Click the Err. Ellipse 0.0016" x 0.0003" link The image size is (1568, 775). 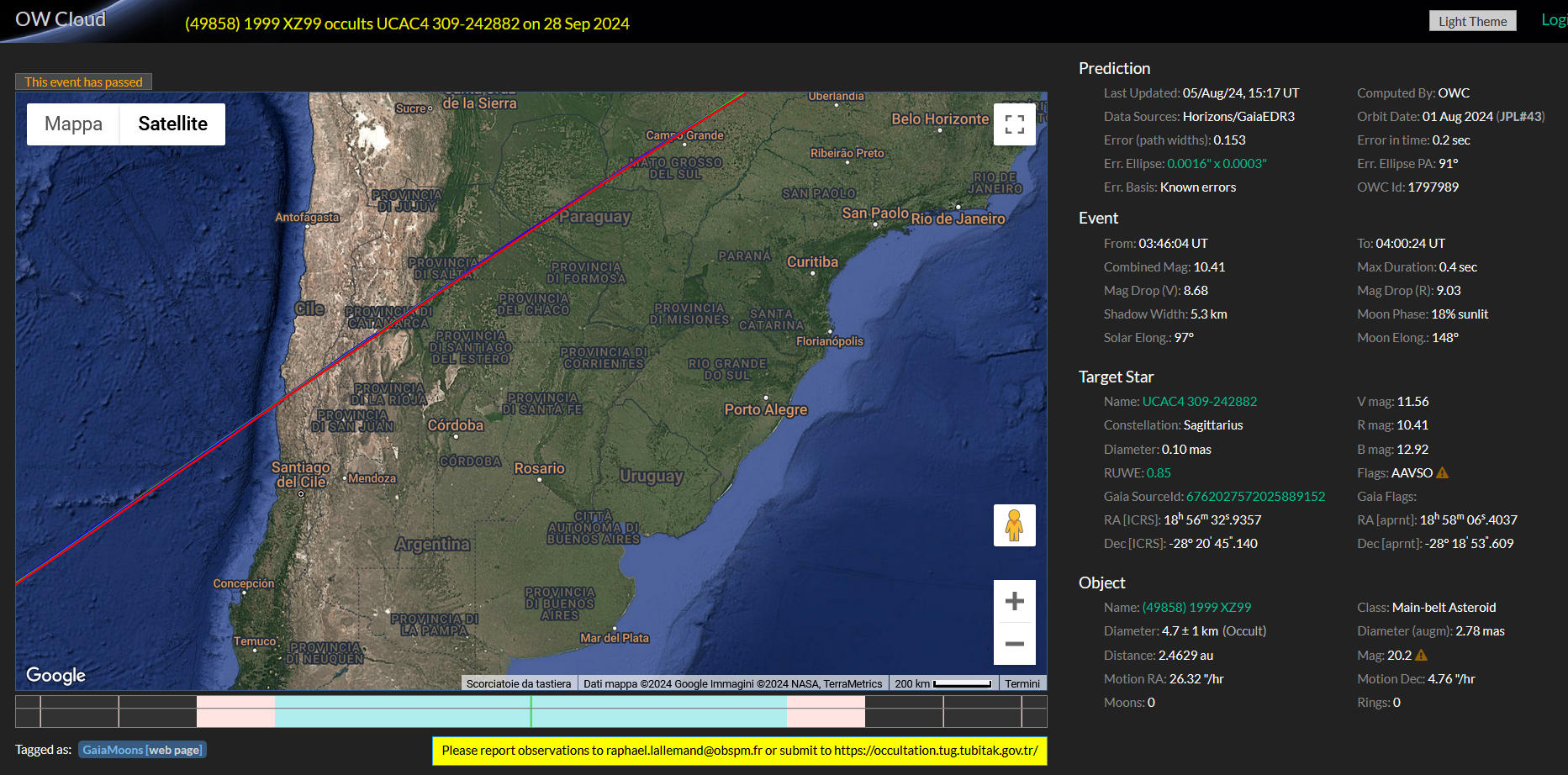1217,164
